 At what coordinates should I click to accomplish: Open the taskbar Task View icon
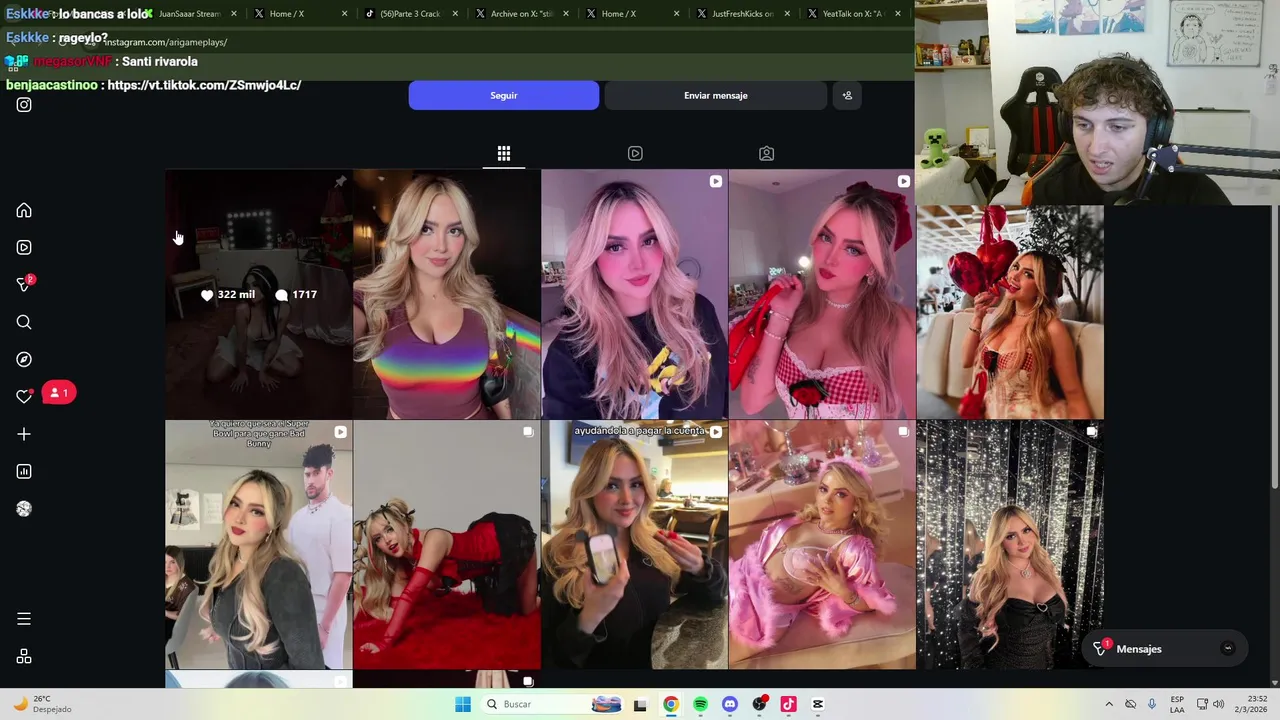point(640,704)
